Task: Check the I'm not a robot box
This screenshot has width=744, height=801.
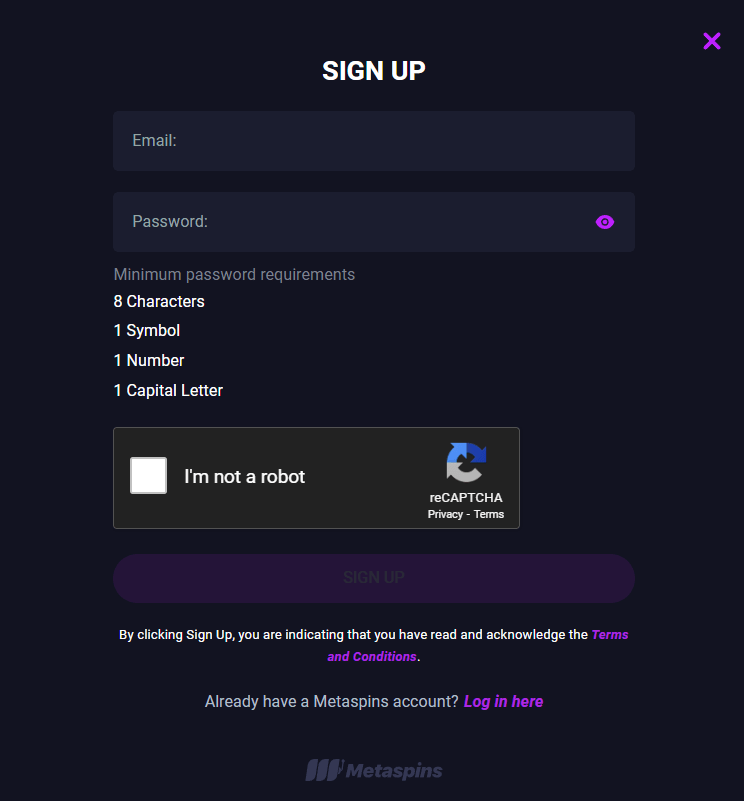Action: (x=148, y=476)
